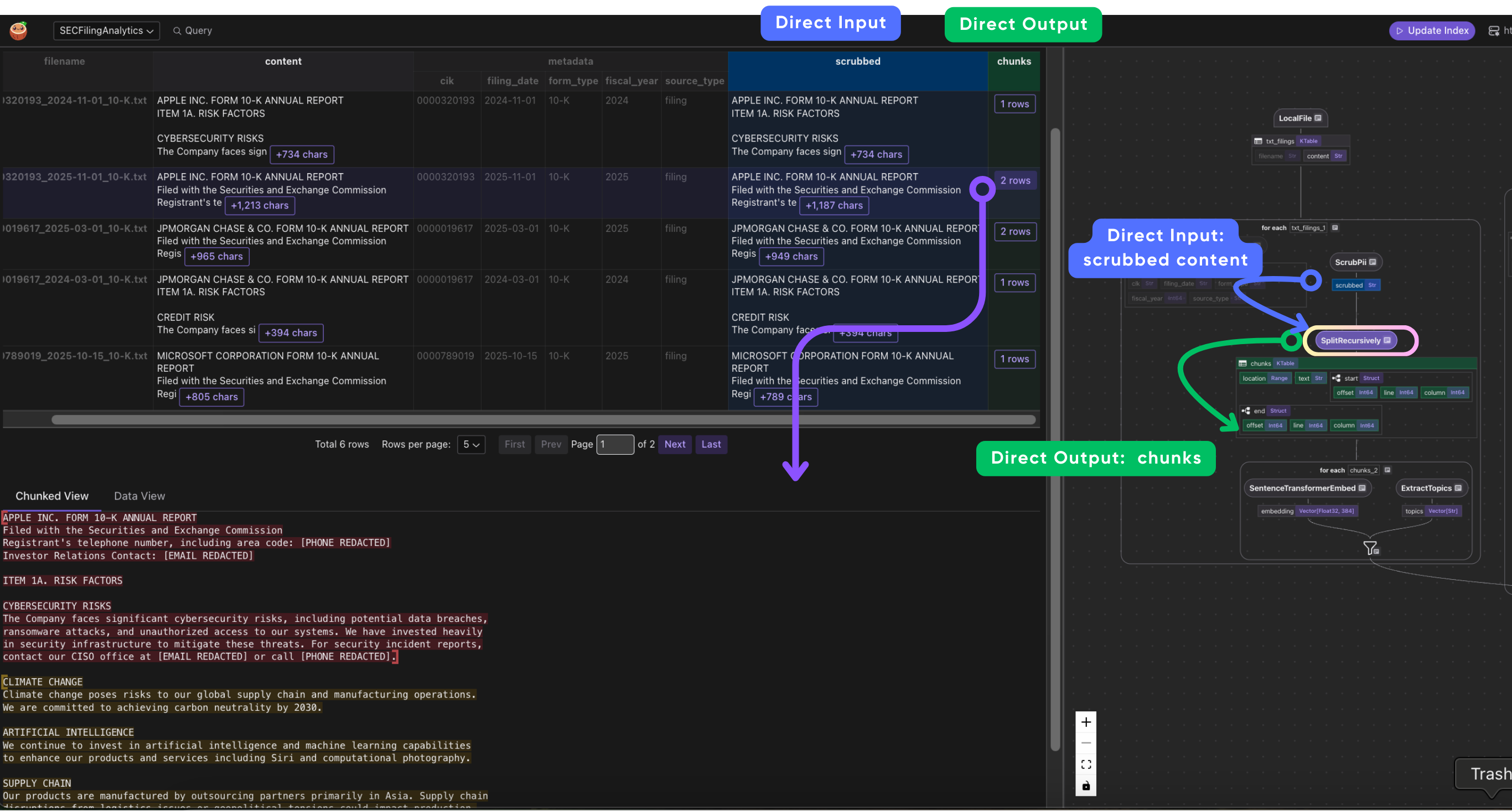
Task: Open the database settings icon beside Update Index
Action: (x=1495, y=30)
